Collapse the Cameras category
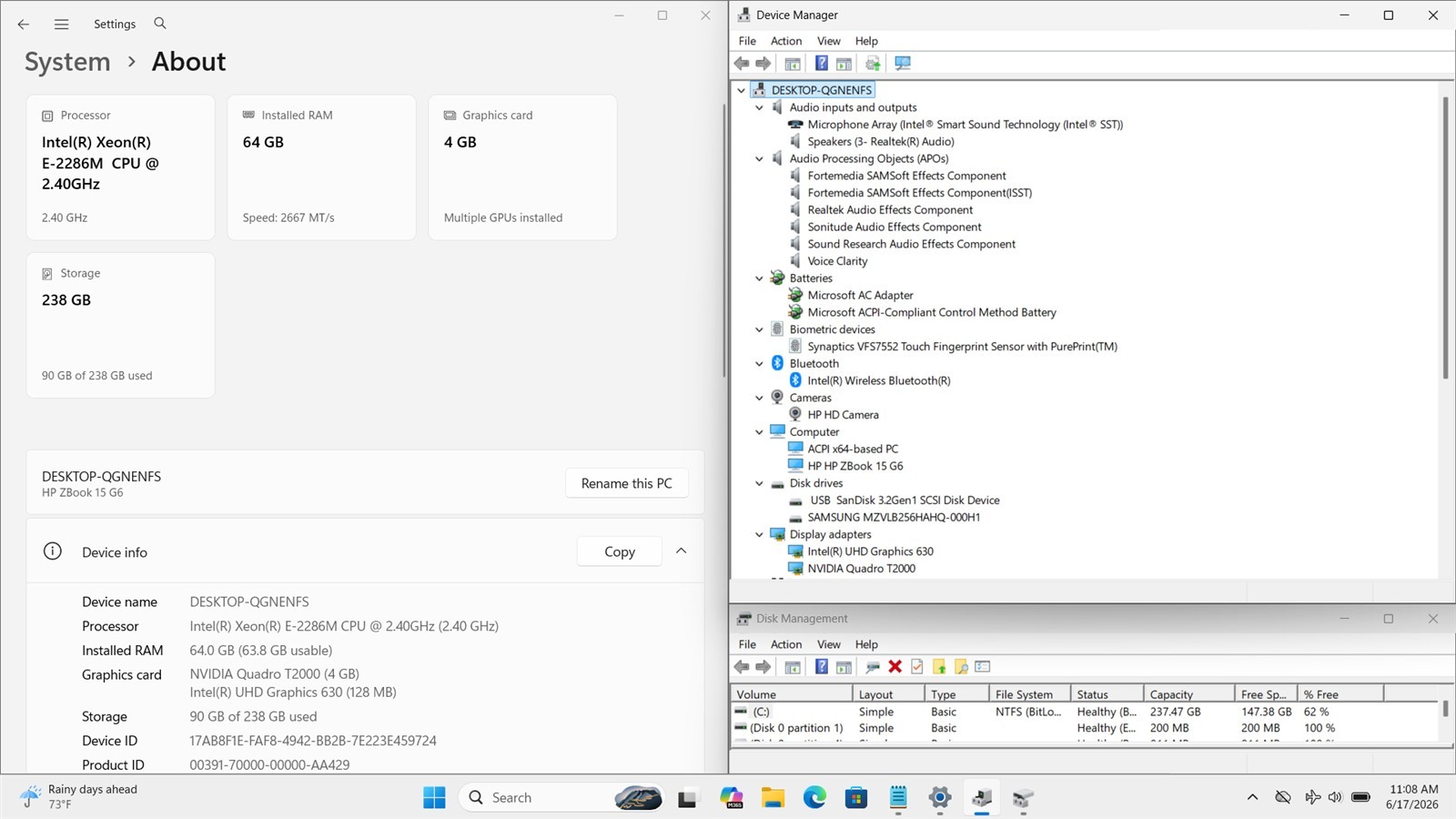This screenshot has width=1456, height=819. (760, 398)
